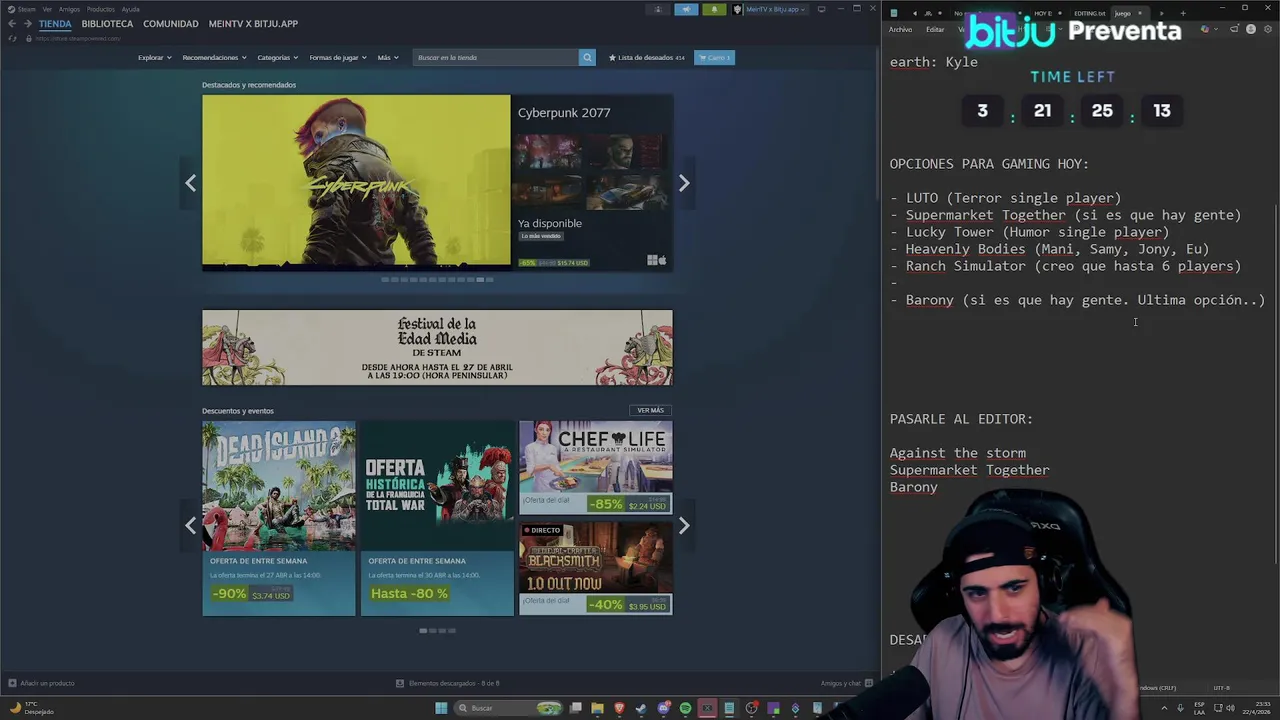1280x720 pixels.
Task: Open Blacksmith 1.0 Out Now card
Action: coord(596,569)
